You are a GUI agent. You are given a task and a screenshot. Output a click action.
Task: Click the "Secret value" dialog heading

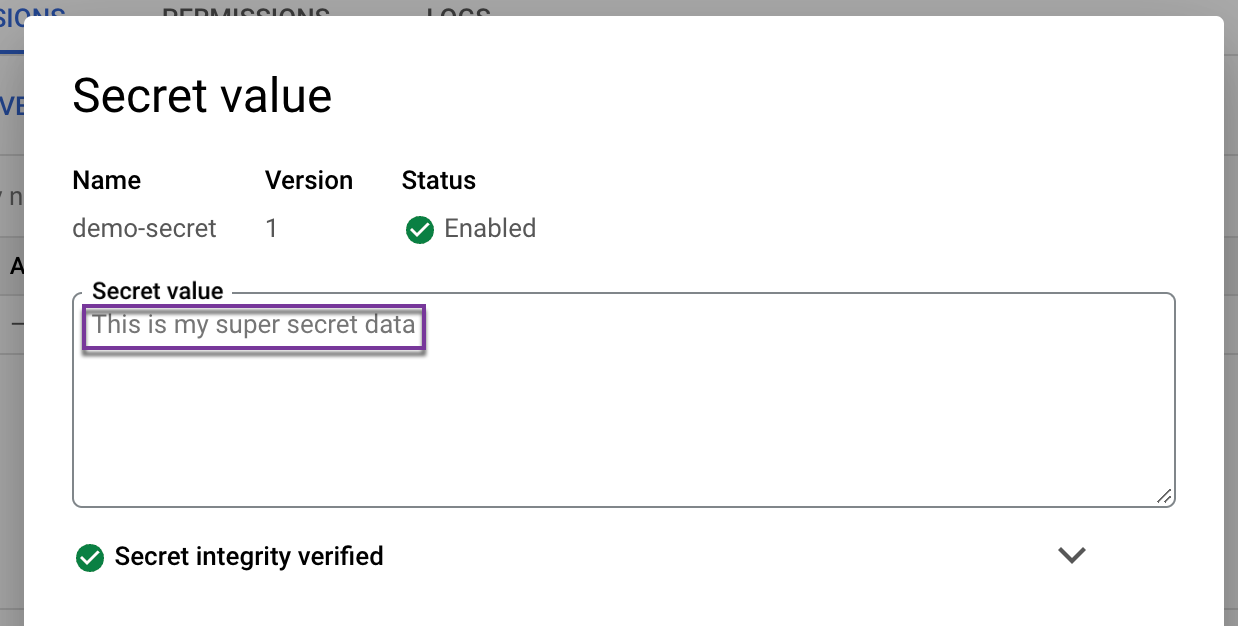(x=202, y=96)
